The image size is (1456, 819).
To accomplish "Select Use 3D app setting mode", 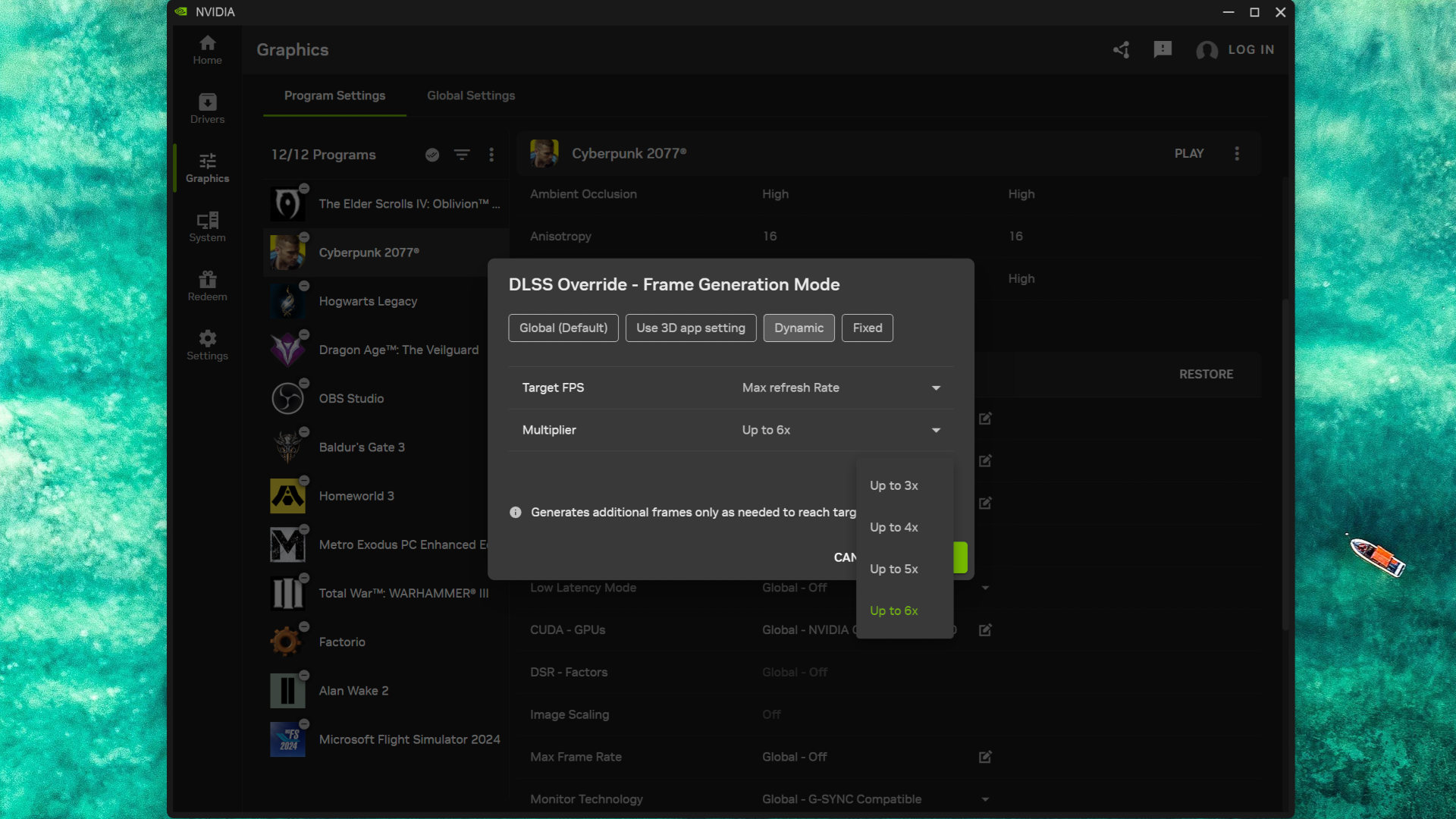I will pyautogui.click(x=690, y=328).
